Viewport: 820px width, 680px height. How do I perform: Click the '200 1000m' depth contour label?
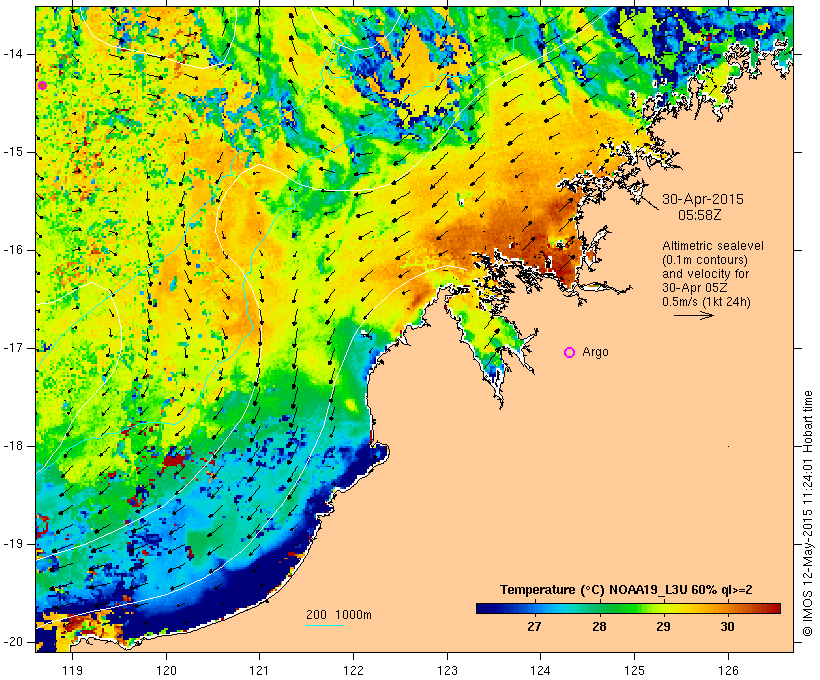[339, 615]
